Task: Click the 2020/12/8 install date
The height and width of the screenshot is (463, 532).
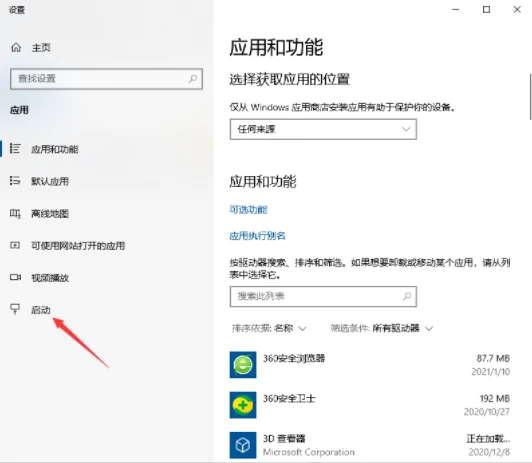Action: pos(489,452)
